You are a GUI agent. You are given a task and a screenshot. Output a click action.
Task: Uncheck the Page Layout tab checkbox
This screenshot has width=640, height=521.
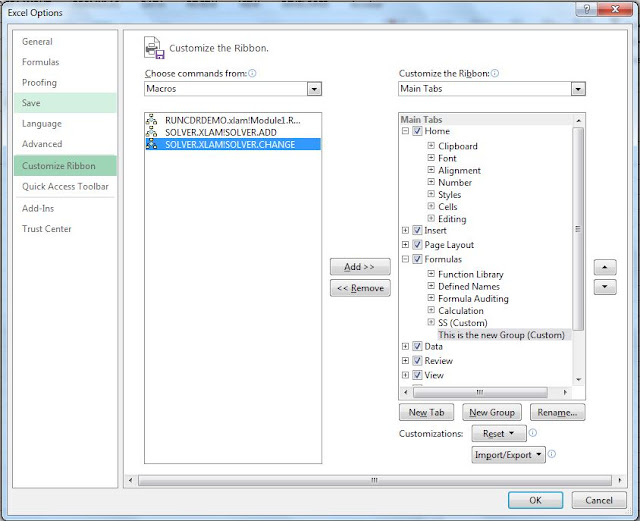pos(417,245)
